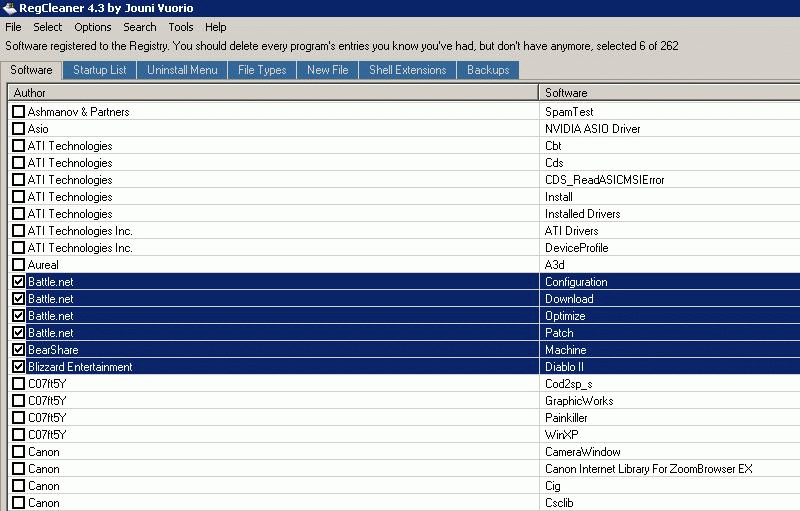Check the Canon CameraWindow checkbox
The width and height of the screenshot is (800, 511).
tap(18, 451)
